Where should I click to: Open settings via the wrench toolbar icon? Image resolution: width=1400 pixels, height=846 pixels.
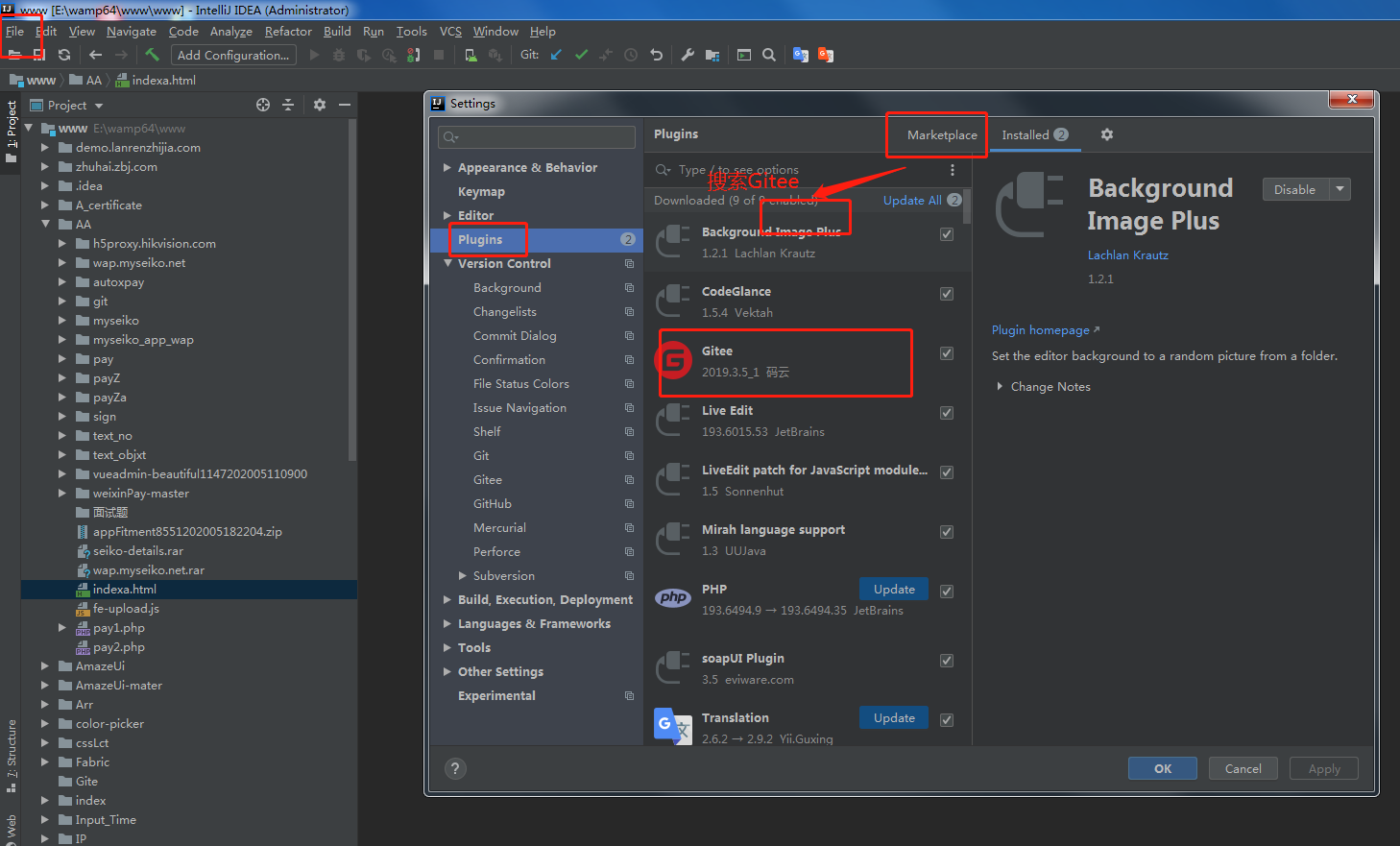pos(688,55)
